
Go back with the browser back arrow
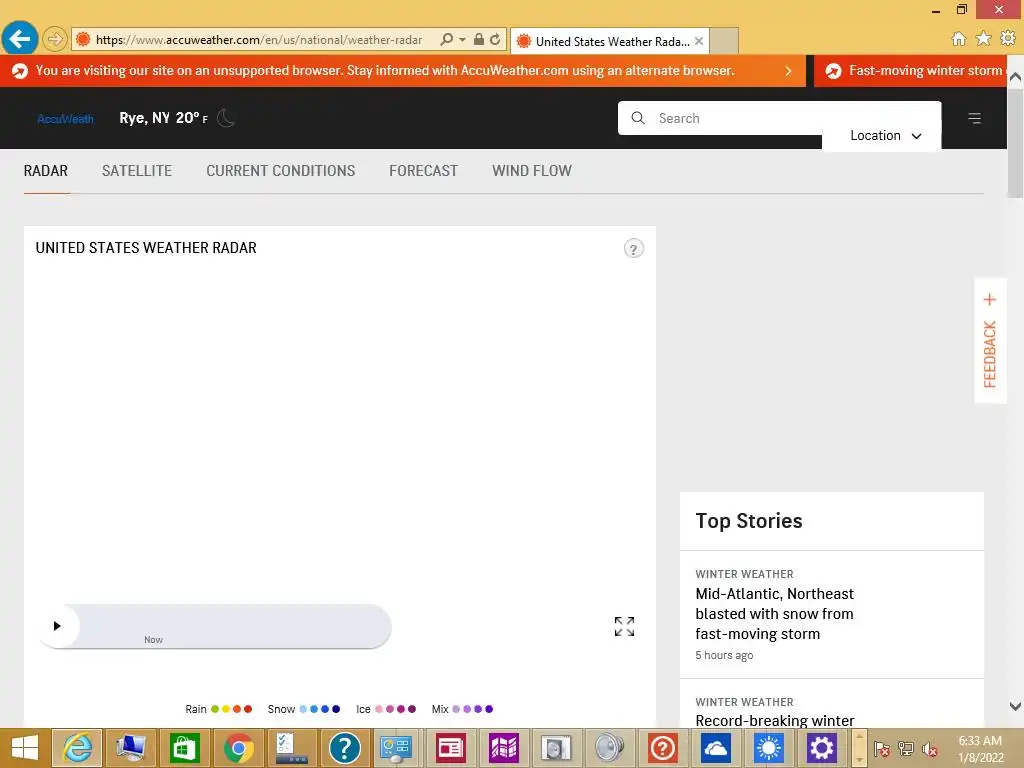[x=20, y=39]
